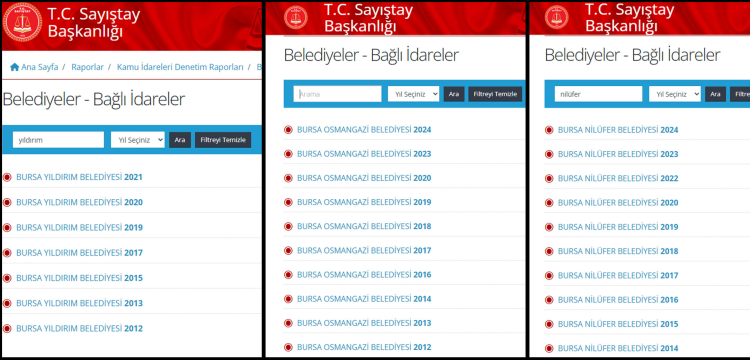The width and height of the screenshot is (750, 360).
Task: Open the Yıl Seçiniz dropdown in the left panel
Action: (x=138, y=140)
